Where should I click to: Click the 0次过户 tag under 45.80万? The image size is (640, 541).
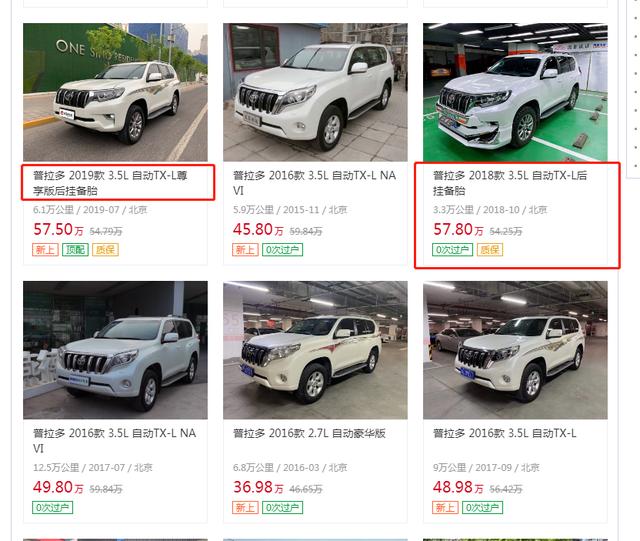282,249
